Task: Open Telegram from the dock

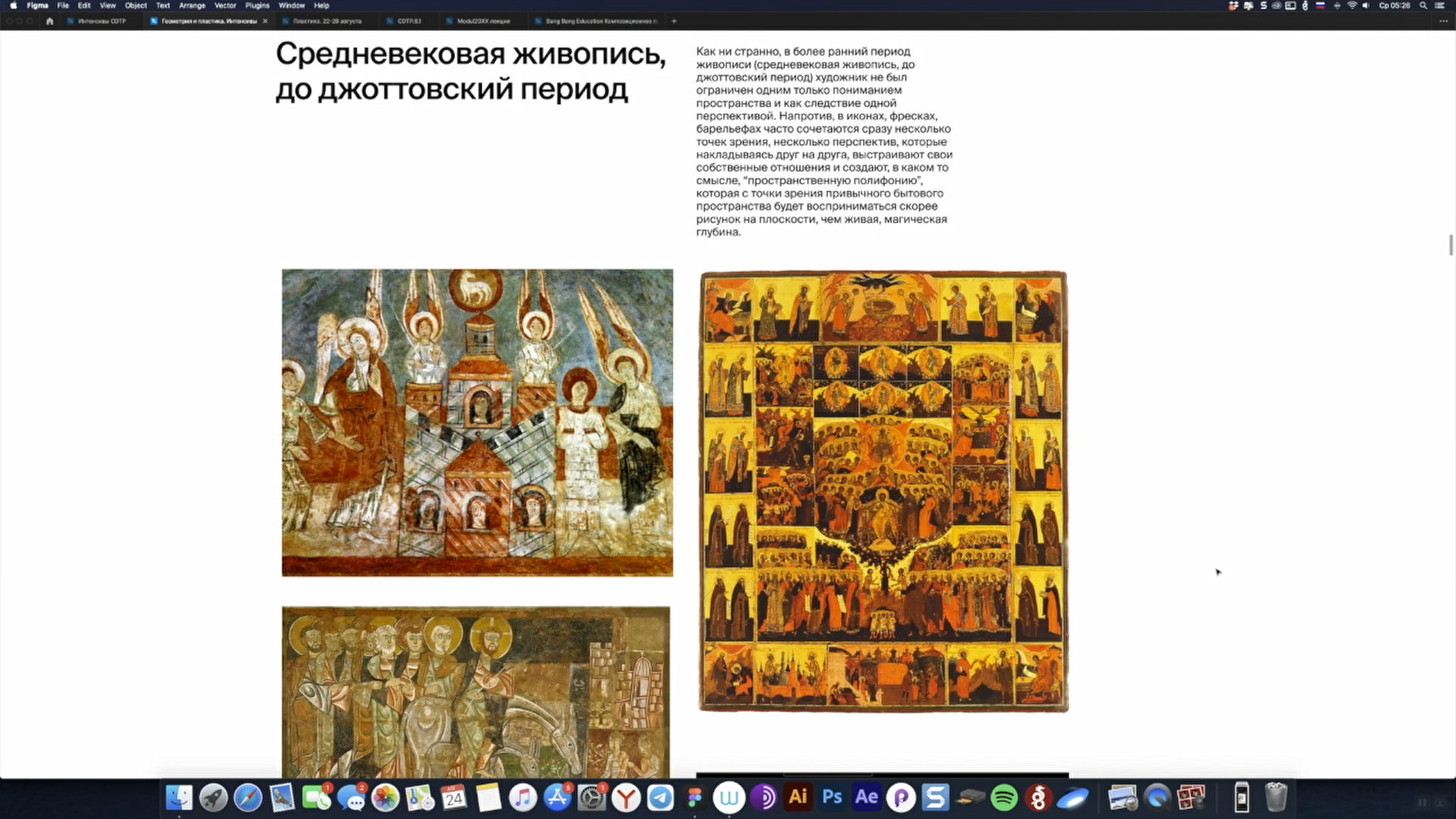Action: click(x=660, y=798)
